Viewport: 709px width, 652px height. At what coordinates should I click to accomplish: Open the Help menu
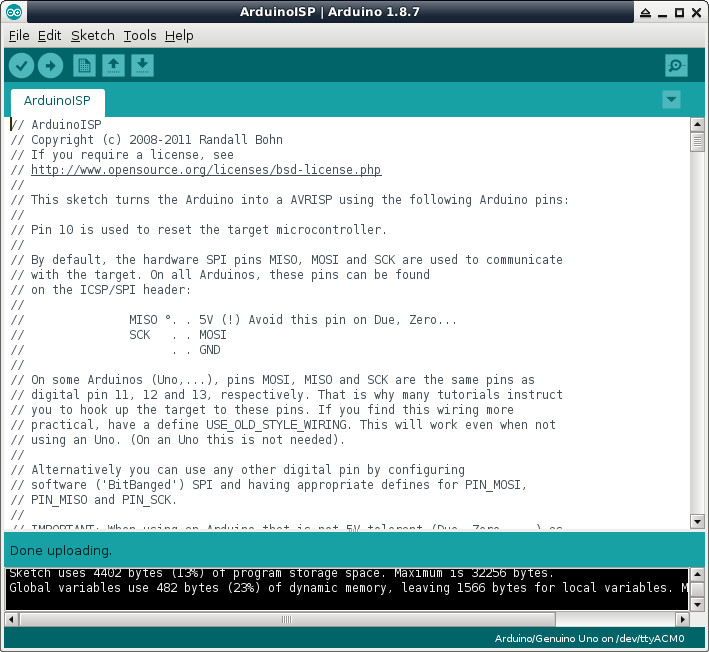[x=179, y=35]
